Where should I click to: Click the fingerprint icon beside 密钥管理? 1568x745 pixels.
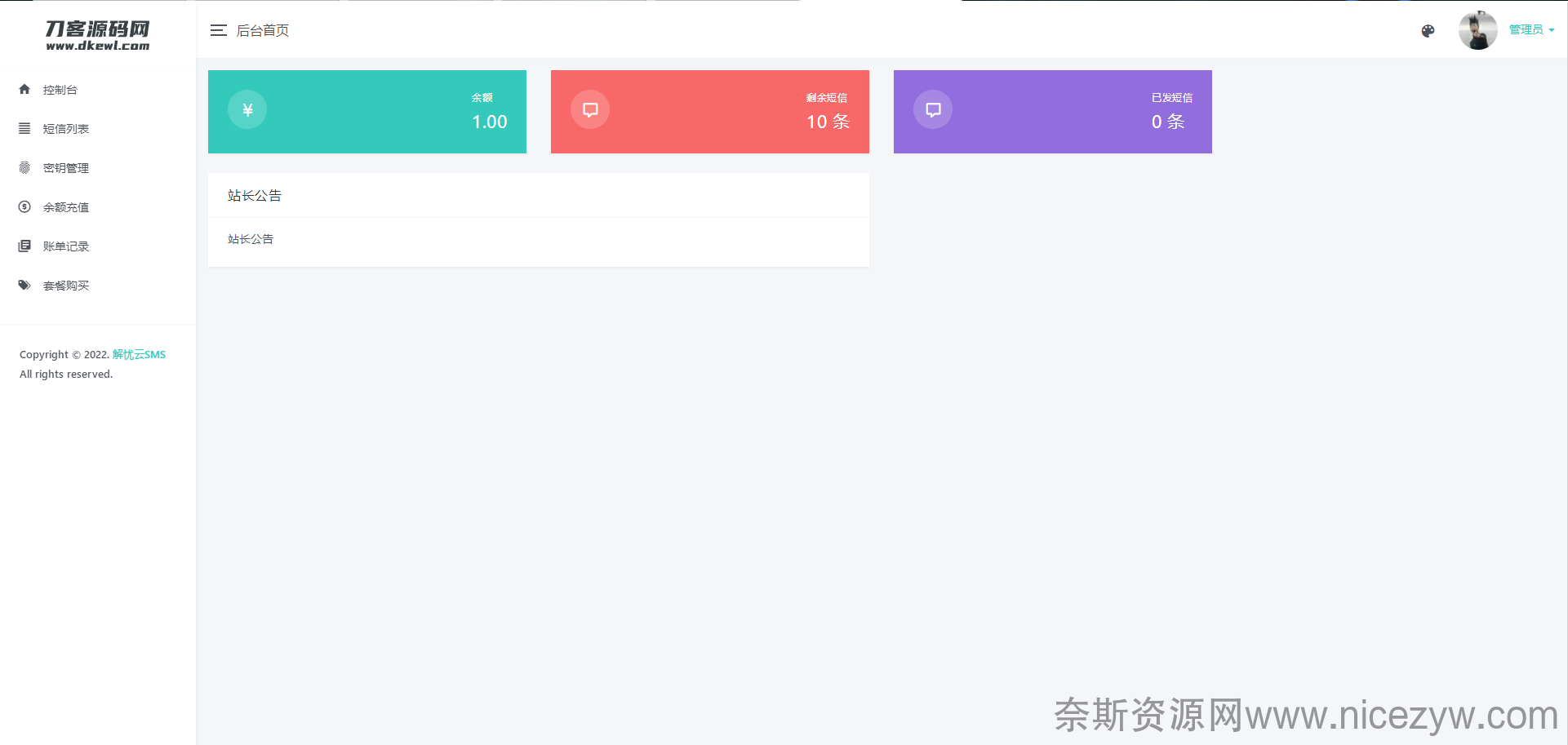point(24,167)
